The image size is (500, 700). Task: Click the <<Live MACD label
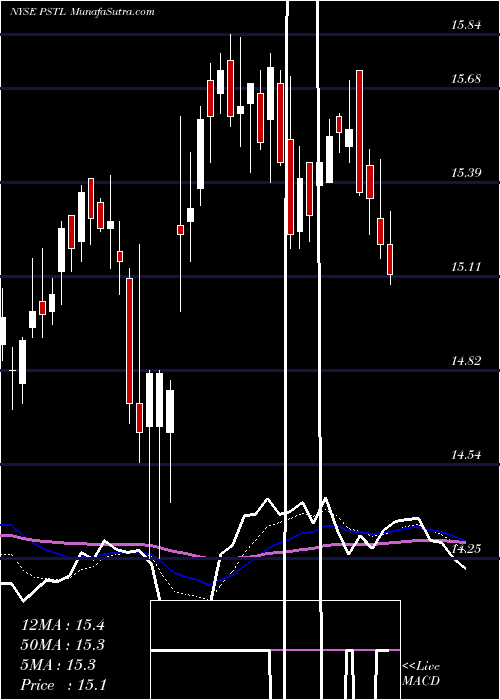pyautogui.click(x=421, y=673)
